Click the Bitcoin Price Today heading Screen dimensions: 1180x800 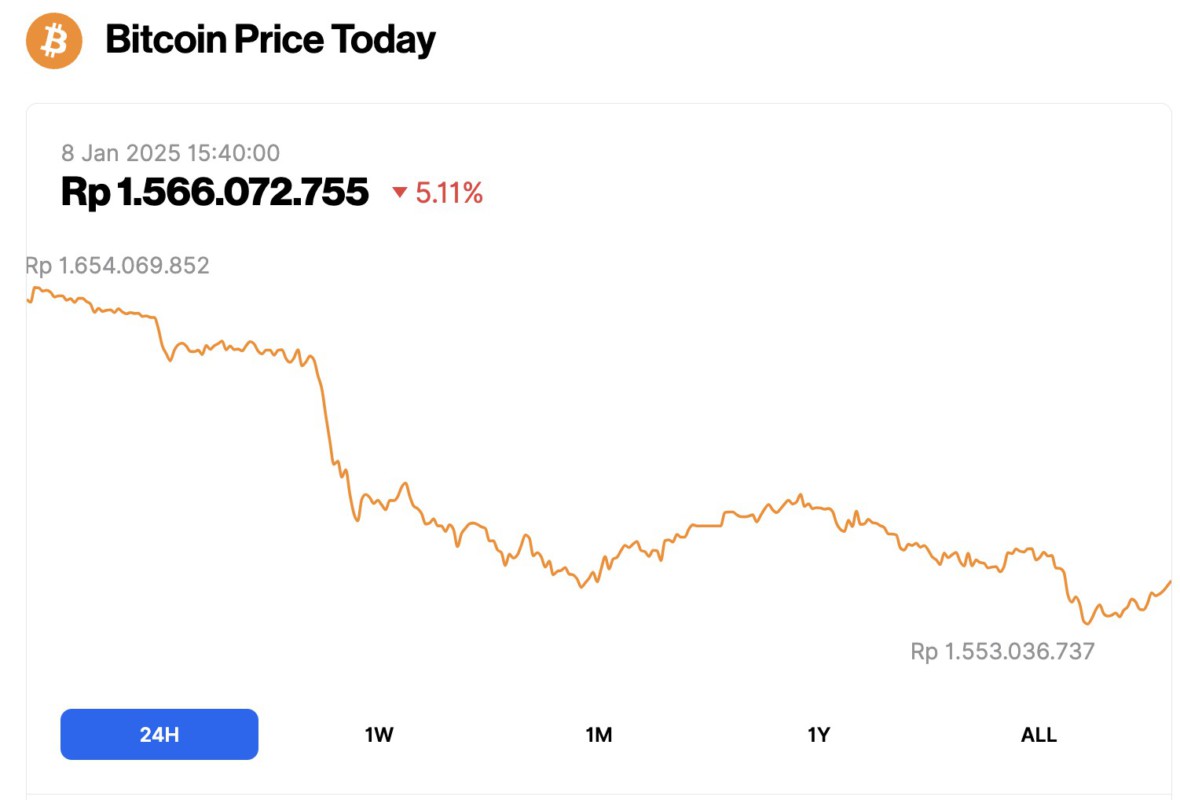coord(270,40)
